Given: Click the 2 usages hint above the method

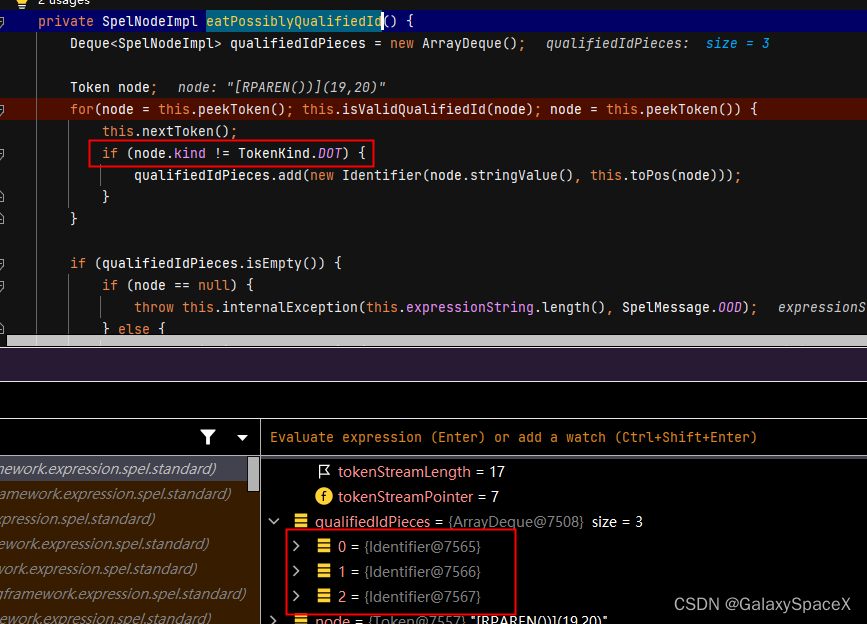Looking at the screenshot, I should coord(62,1).
